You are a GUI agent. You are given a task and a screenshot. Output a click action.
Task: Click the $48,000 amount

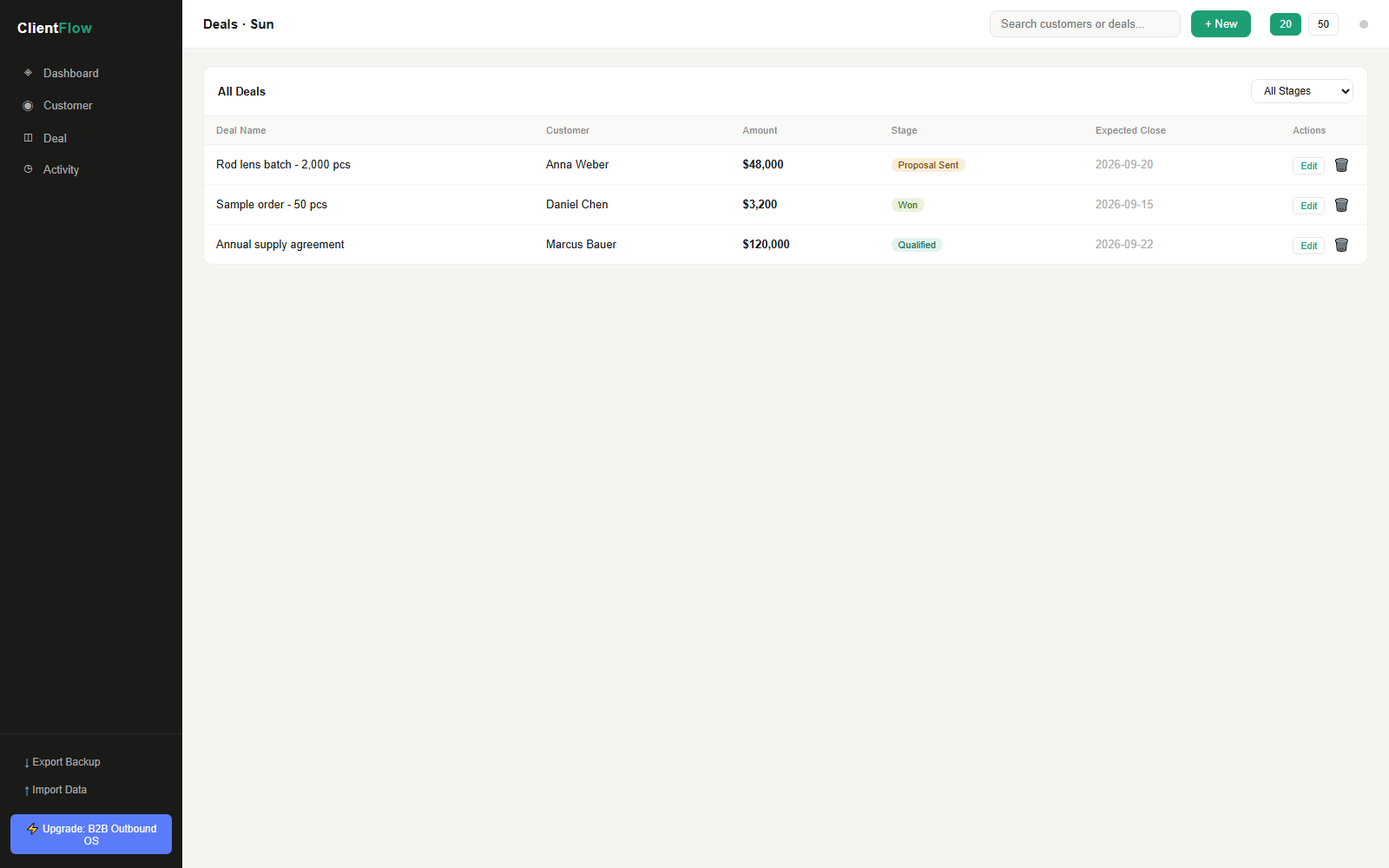pos(763,164)
